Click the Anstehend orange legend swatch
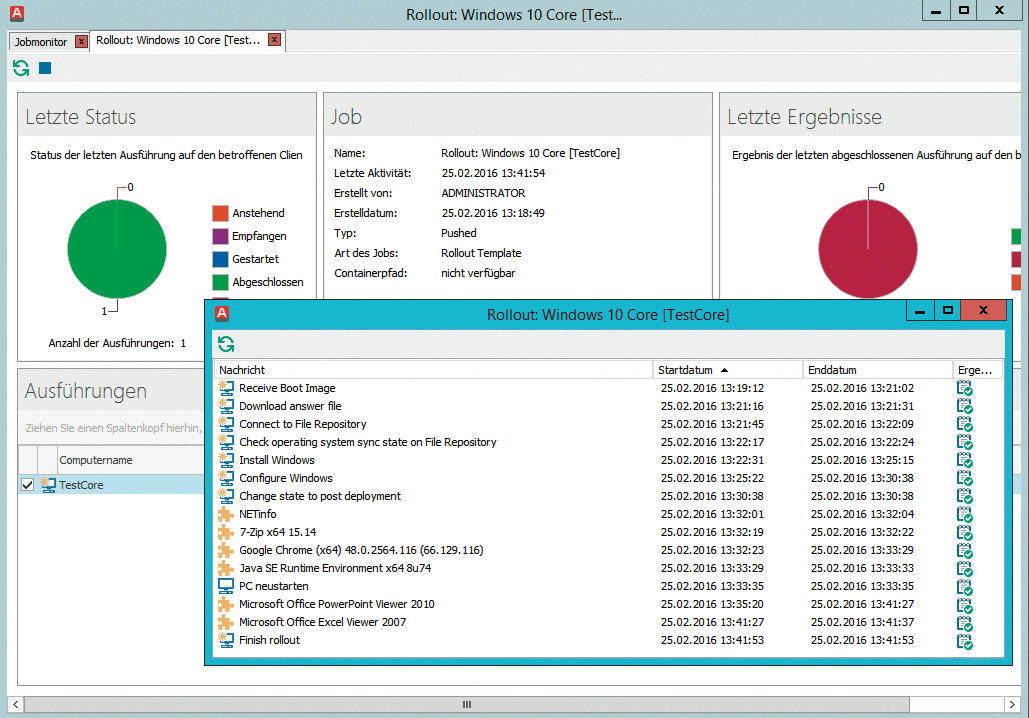Screen dimensions: 1029x718 220,213
